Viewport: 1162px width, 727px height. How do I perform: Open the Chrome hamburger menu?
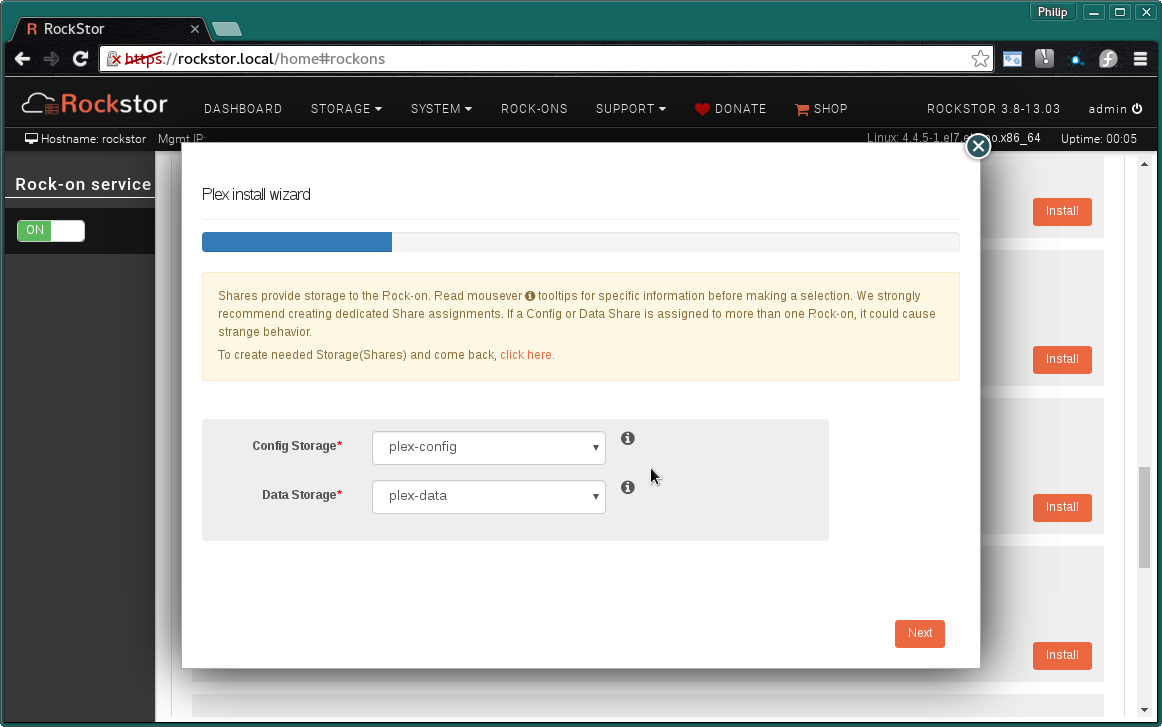(x=1141, y=59)
